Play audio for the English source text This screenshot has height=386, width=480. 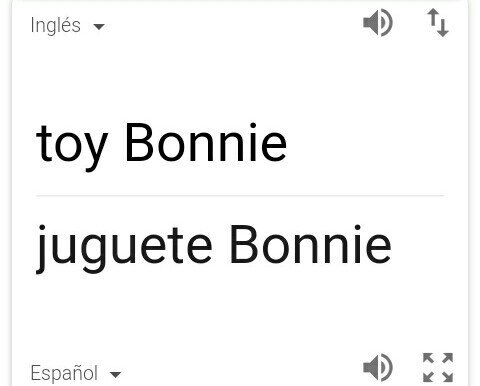click(x=378, y=23)
